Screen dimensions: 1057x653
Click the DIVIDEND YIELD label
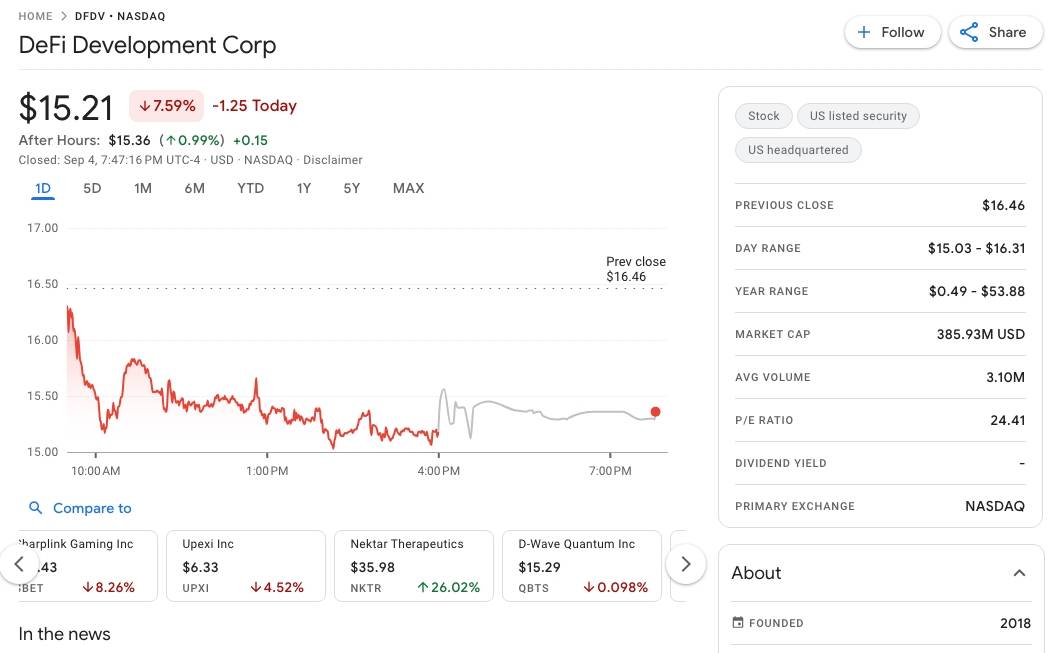781,464
